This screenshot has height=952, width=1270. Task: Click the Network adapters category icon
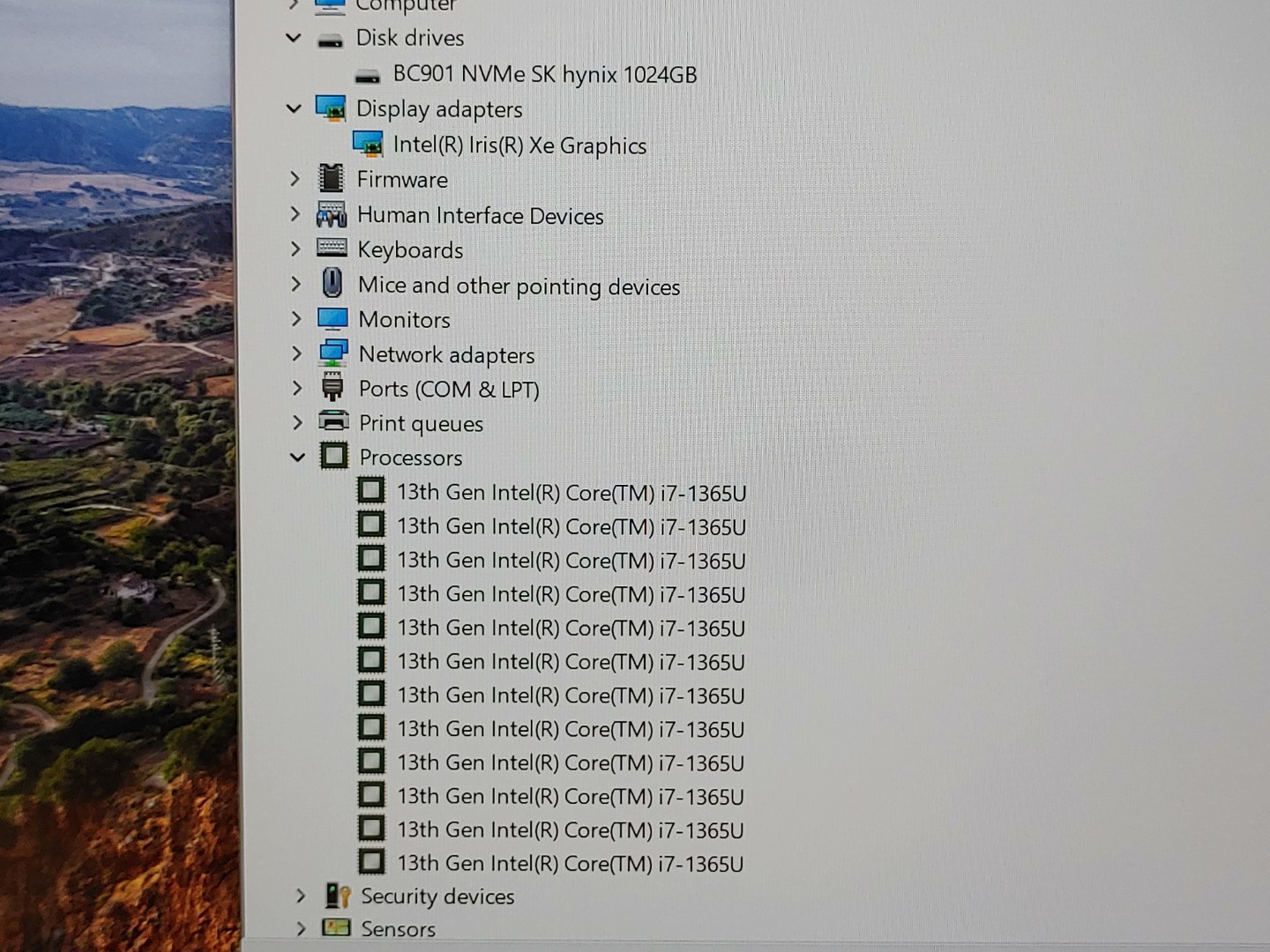click(333, 353)
